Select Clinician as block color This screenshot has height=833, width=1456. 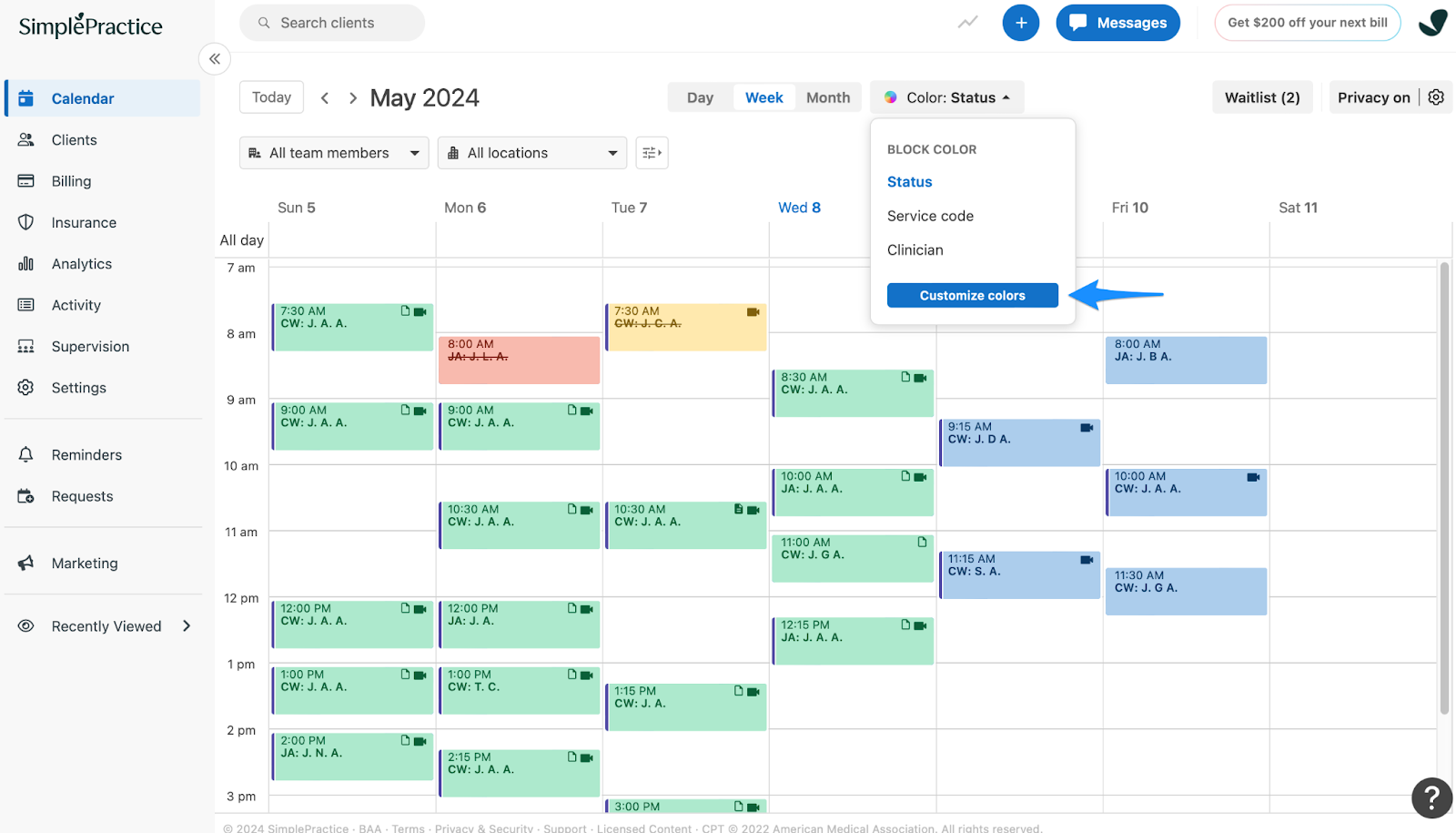tap(915, 249)
